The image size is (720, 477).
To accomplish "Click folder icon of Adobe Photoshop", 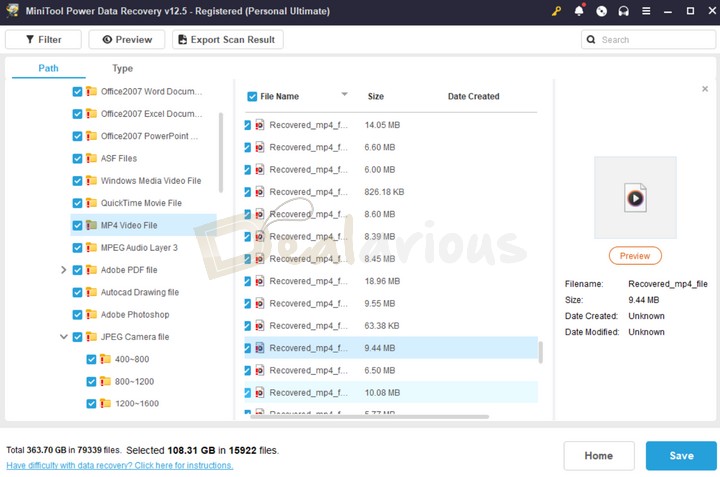I will (91, 314).
